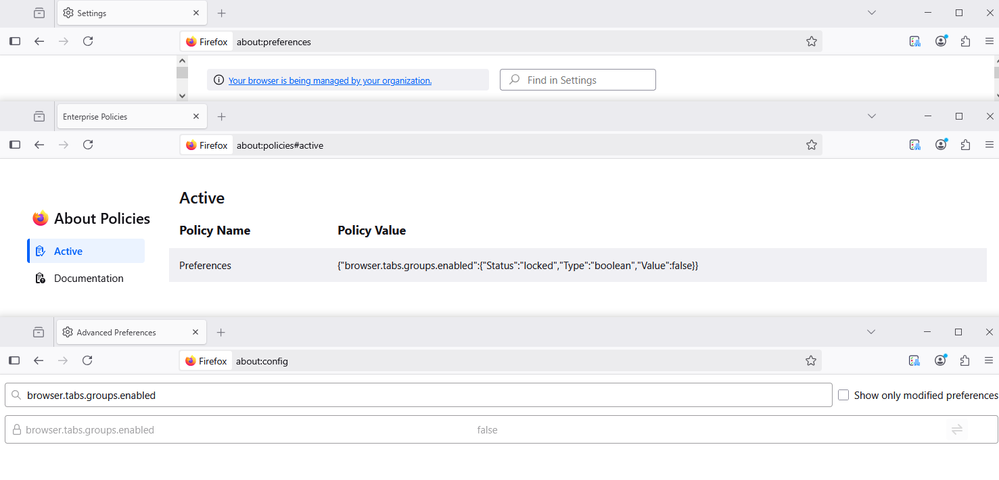Screen dimensions: 999x480
Task: Open 'Your browser is being managed' link
Action: coord(329,80)
